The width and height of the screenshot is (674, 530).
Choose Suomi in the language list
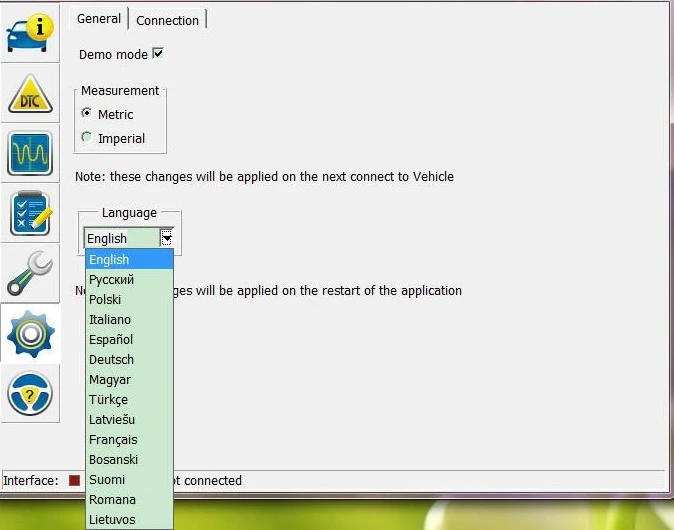coord(129,480)
